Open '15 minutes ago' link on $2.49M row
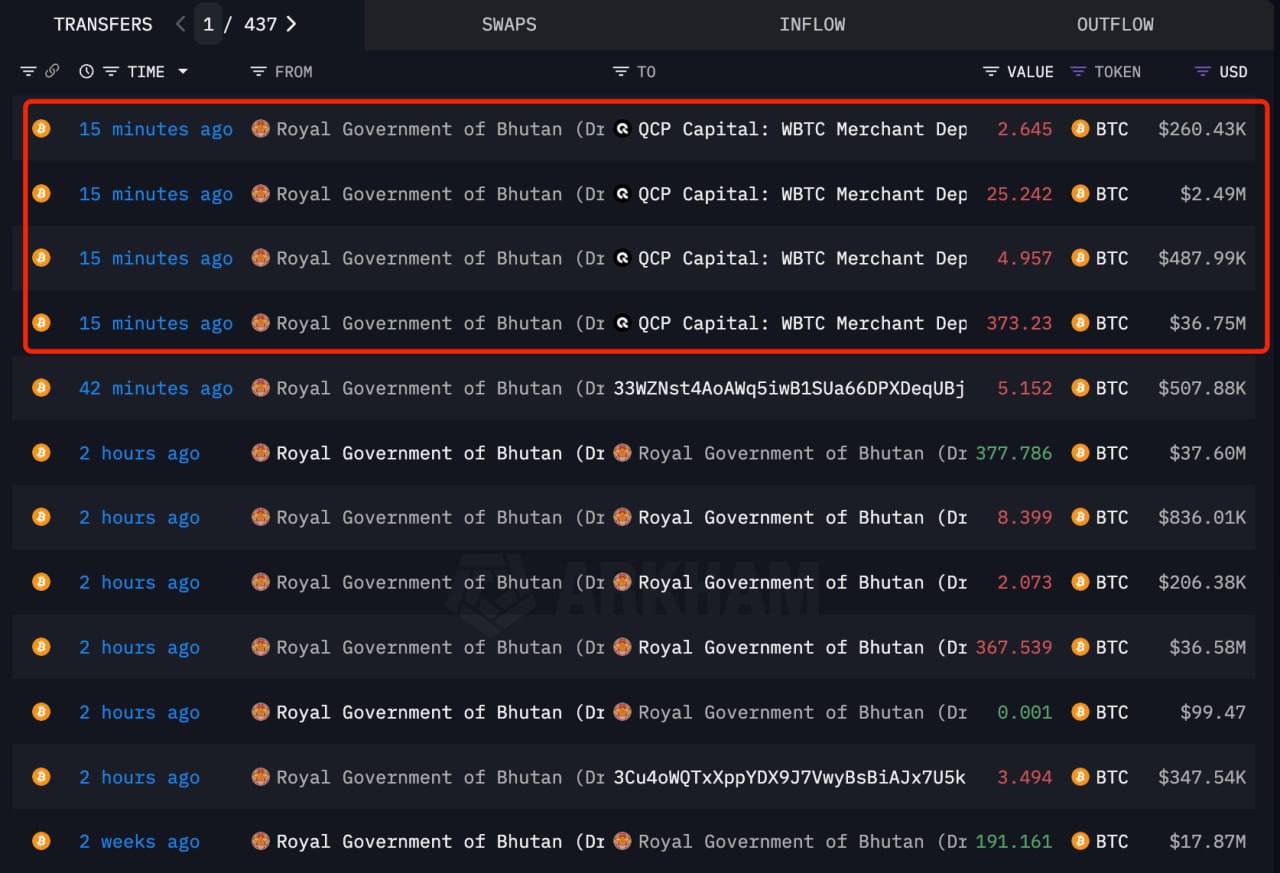The image size is (1280, 873). pos(156,194)
